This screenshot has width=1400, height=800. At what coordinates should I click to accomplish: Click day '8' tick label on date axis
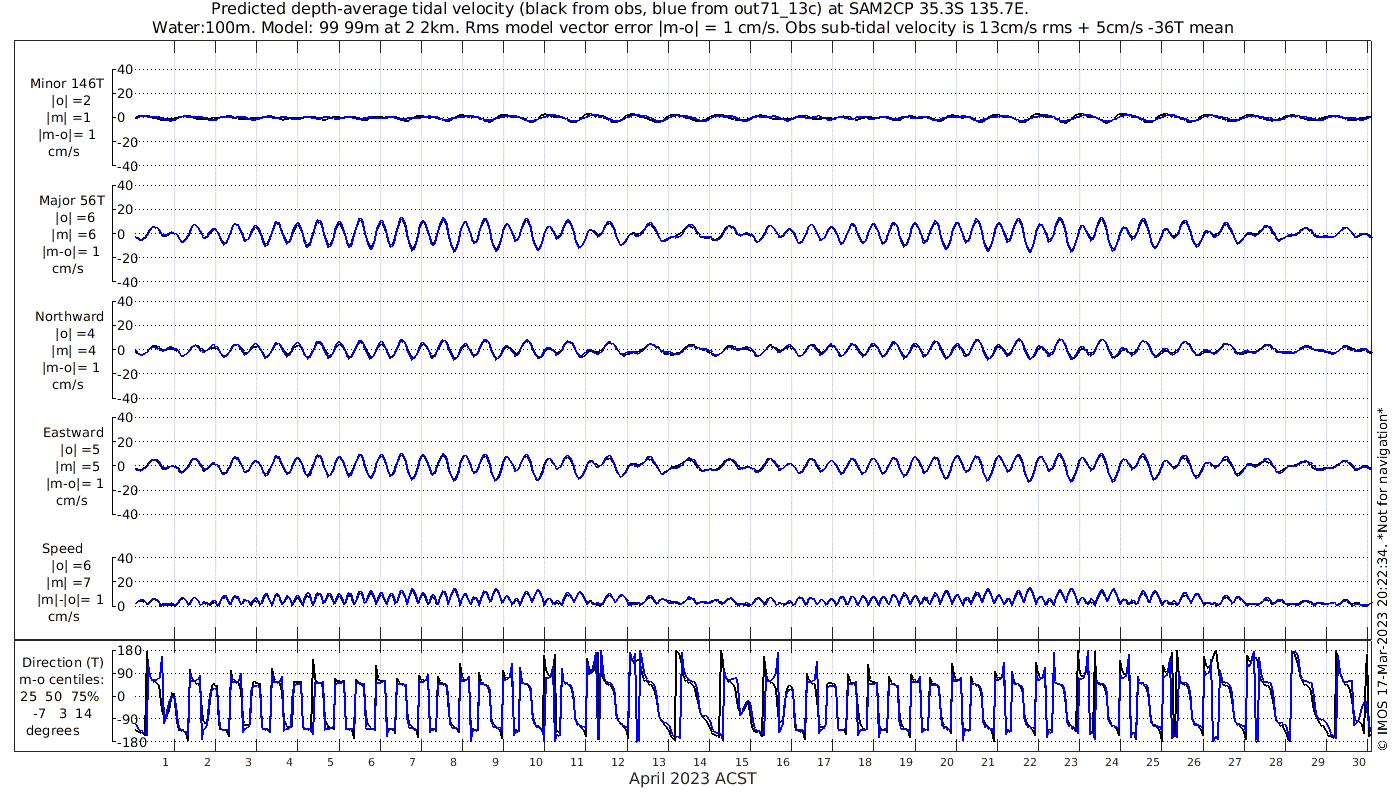(x=453, y=762)
